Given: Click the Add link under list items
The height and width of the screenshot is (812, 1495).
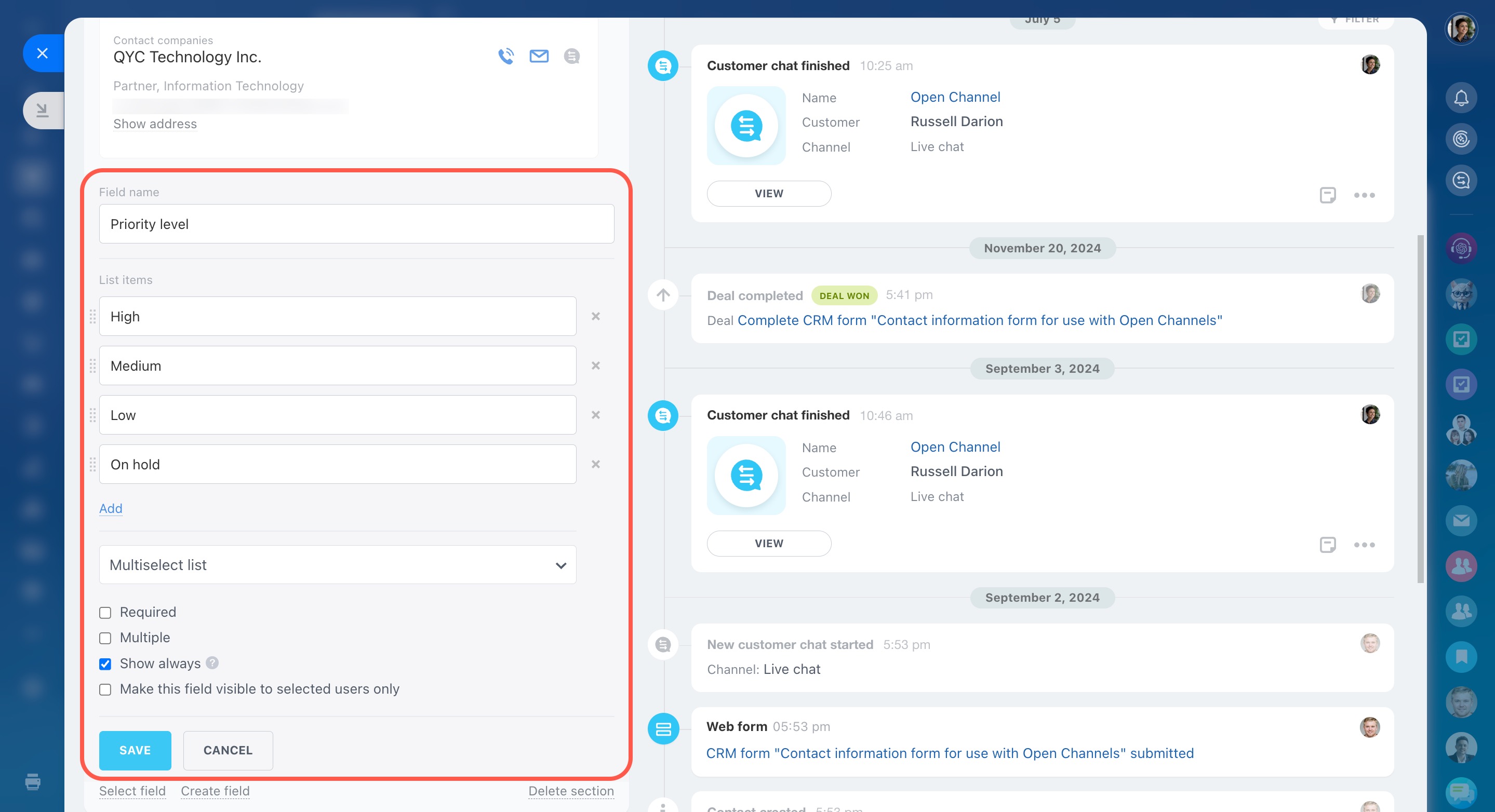Looking at the screenshot, I should click(110, 509).
